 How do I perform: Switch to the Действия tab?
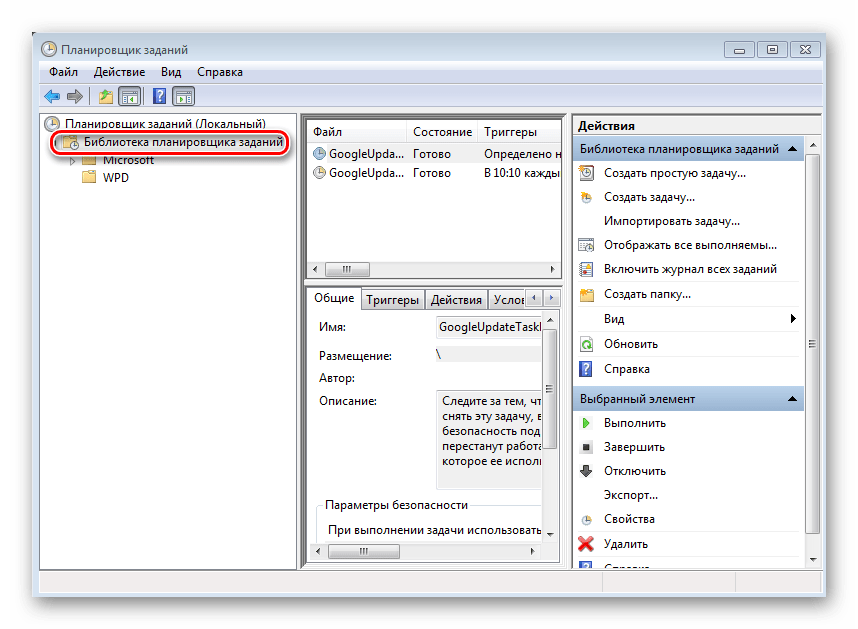(456, 300)
